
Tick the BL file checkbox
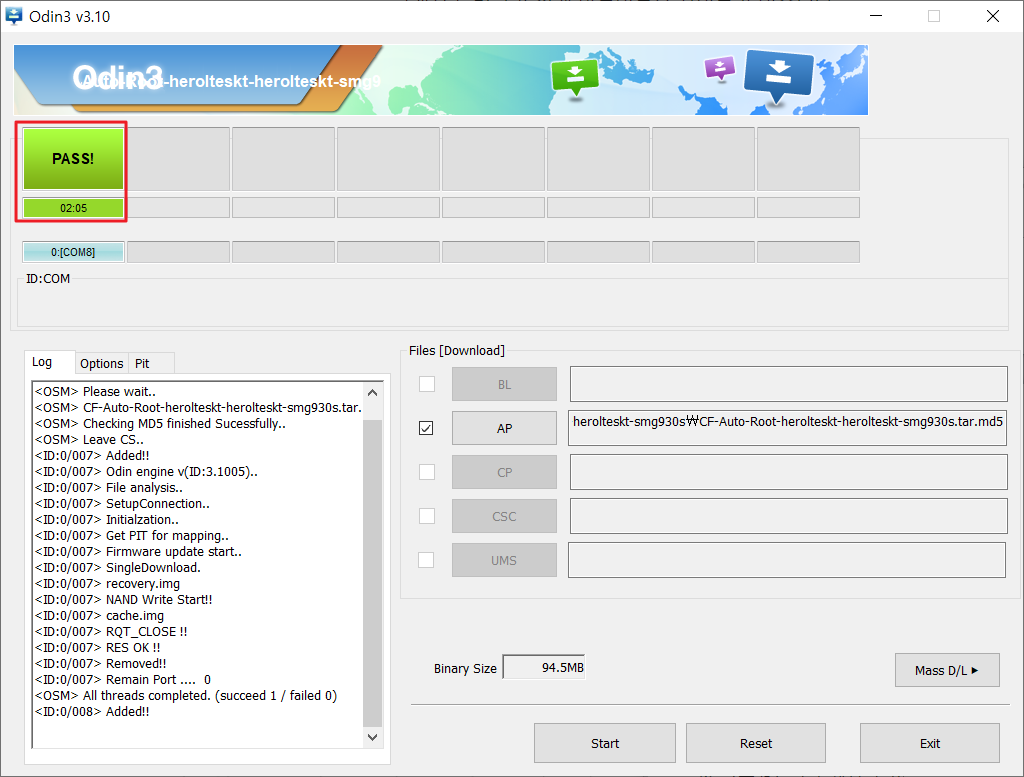click(x=426, y=384)
